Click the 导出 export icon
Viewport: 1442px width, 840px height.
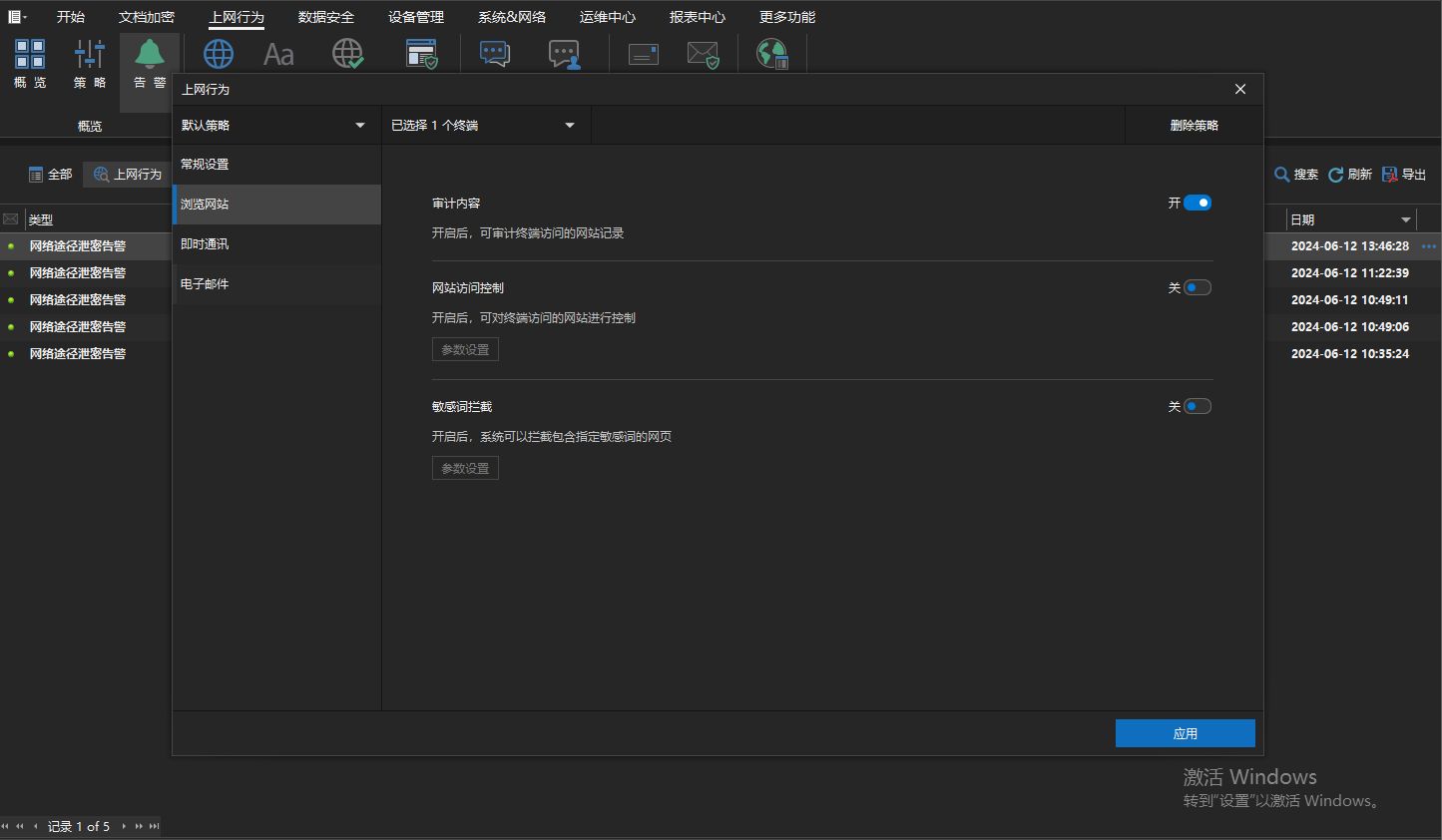[1389, 175]
